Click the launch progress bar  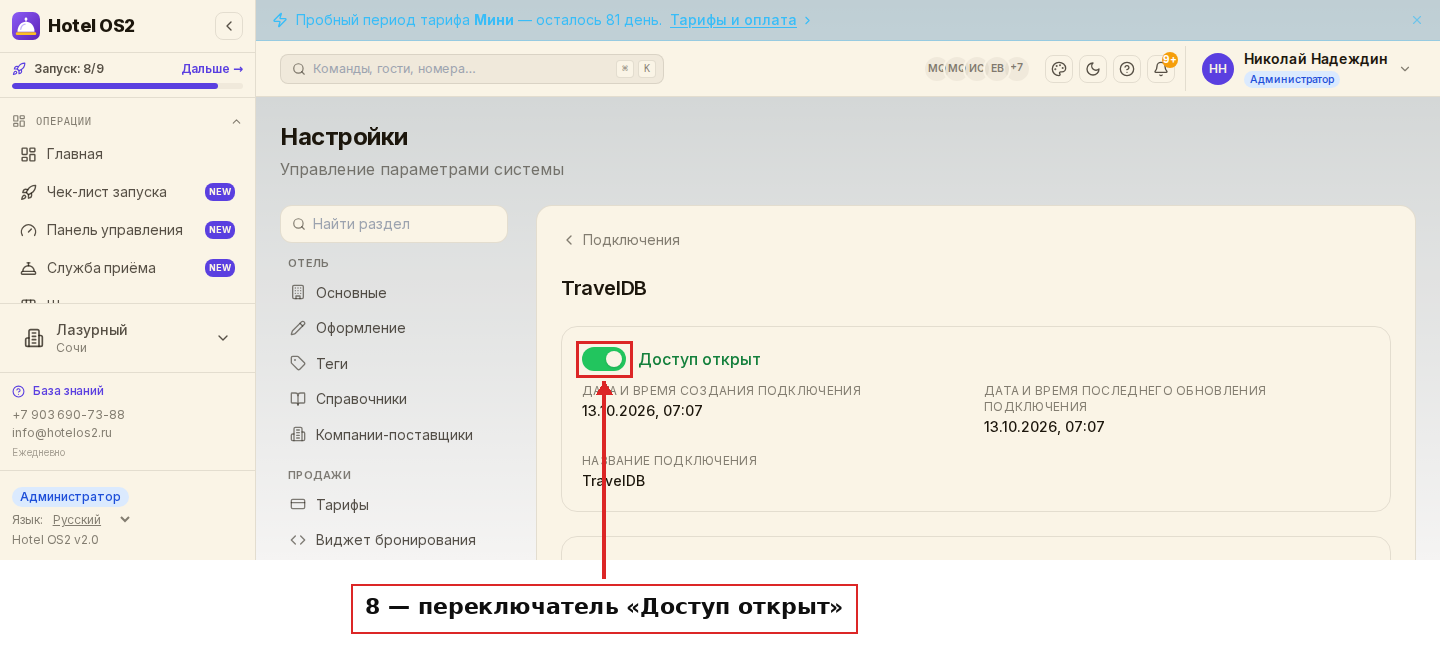click(127, 86)
